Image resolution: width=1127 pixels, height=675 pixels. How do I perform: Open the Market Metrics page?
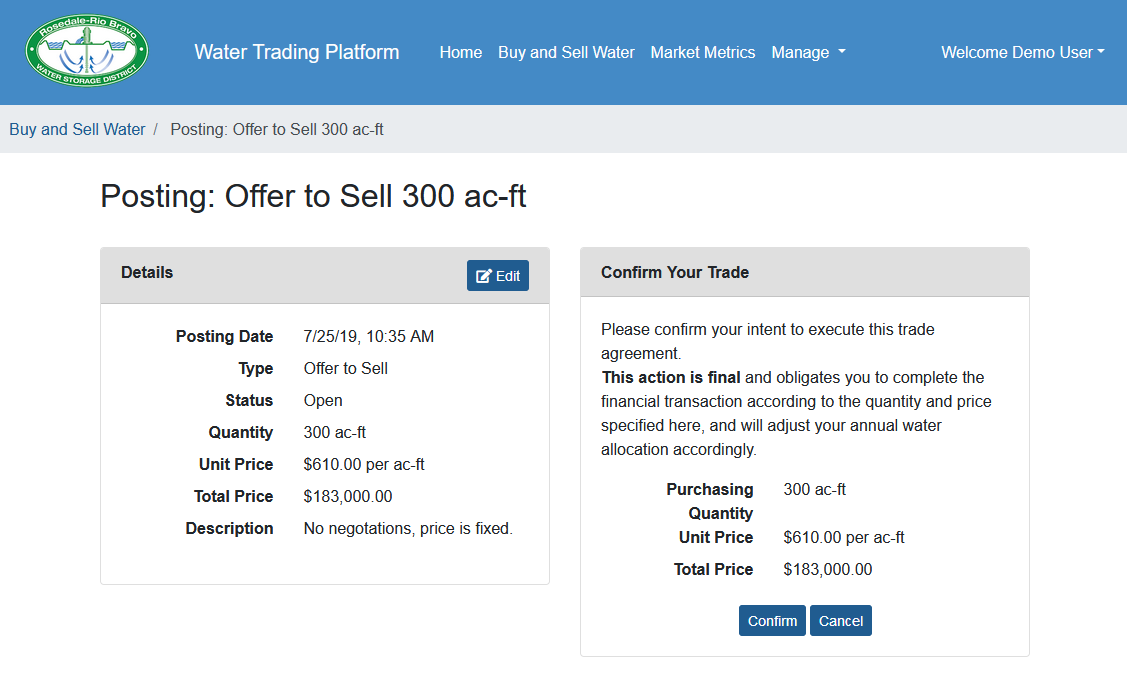pos(702,52)
